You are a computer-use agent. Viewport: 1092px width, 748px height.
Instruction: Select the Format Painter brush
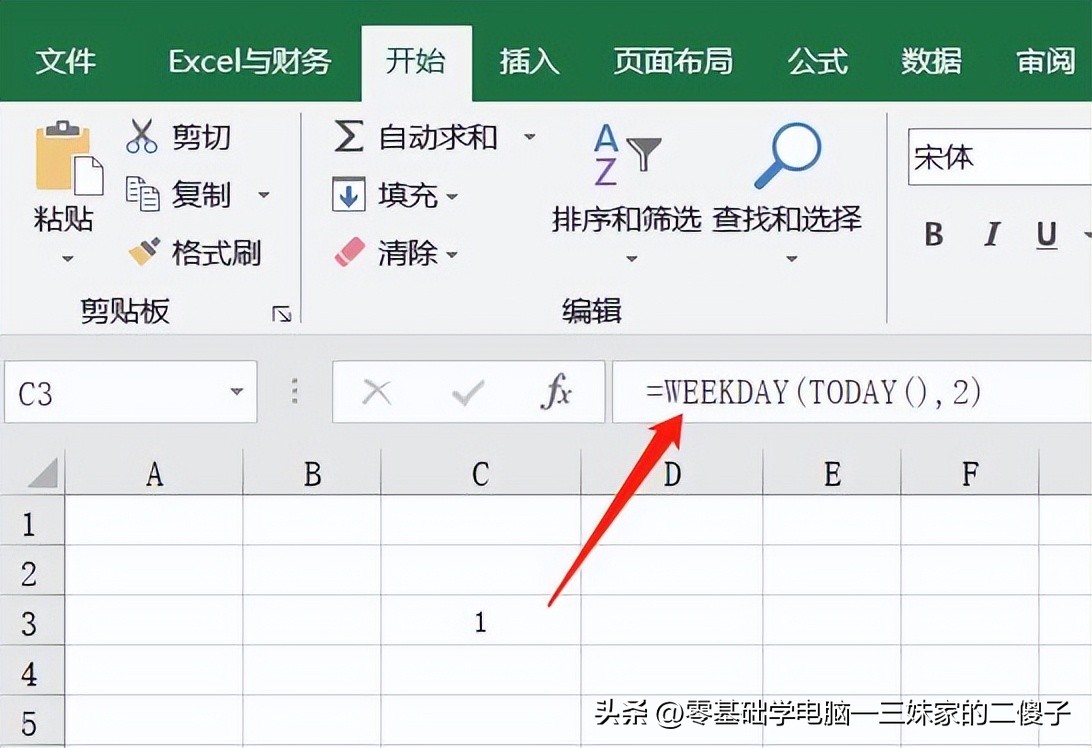pyautogui.click(x=144, y=252)
